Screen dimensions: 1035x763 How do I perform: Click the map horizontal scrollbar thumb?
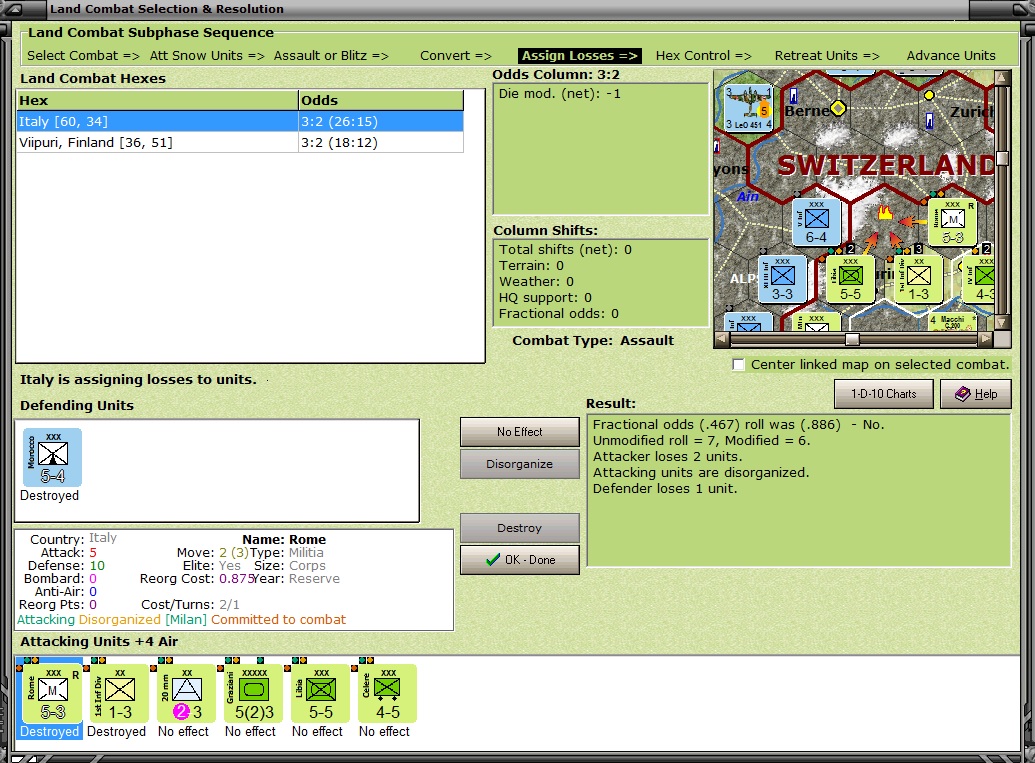pos(852,339)
